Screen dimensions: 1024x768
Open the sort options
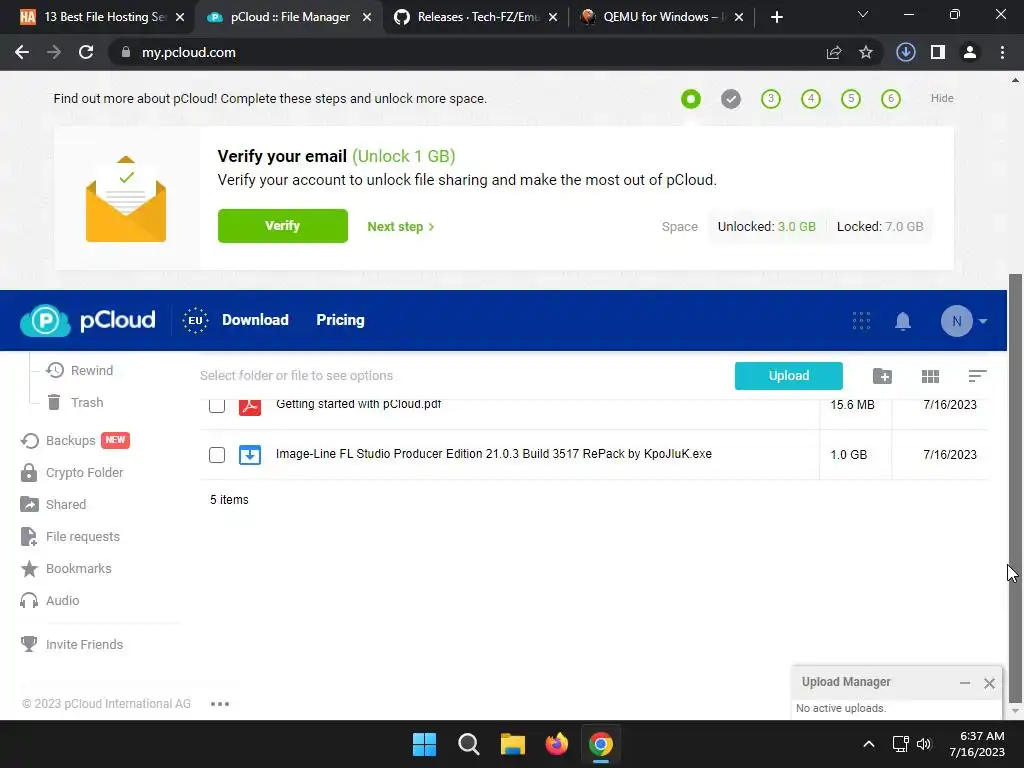tap(977, 376)
